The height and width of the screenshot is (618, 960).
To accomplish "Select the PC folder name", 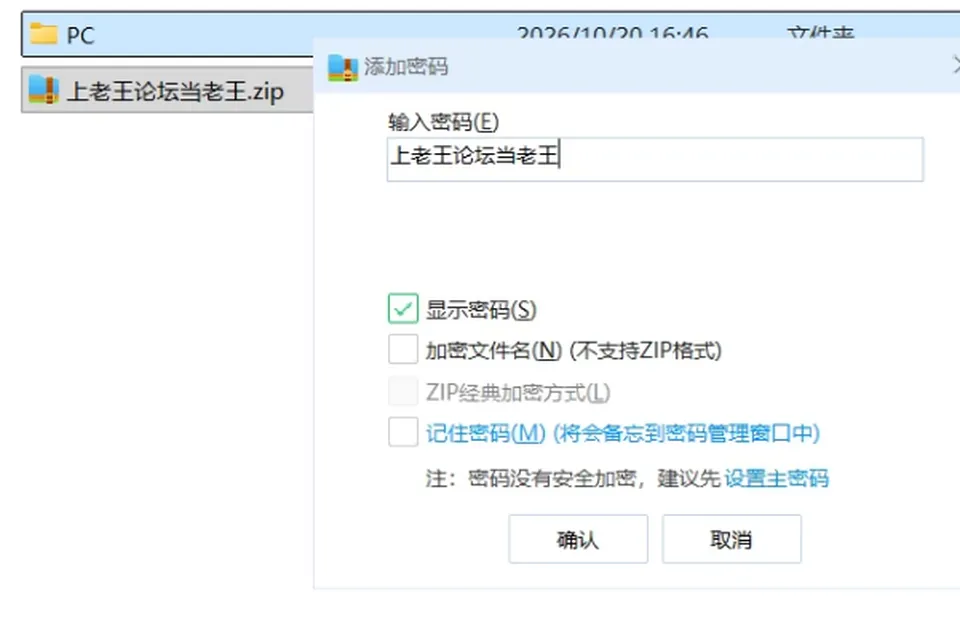I will pos(80,35).
